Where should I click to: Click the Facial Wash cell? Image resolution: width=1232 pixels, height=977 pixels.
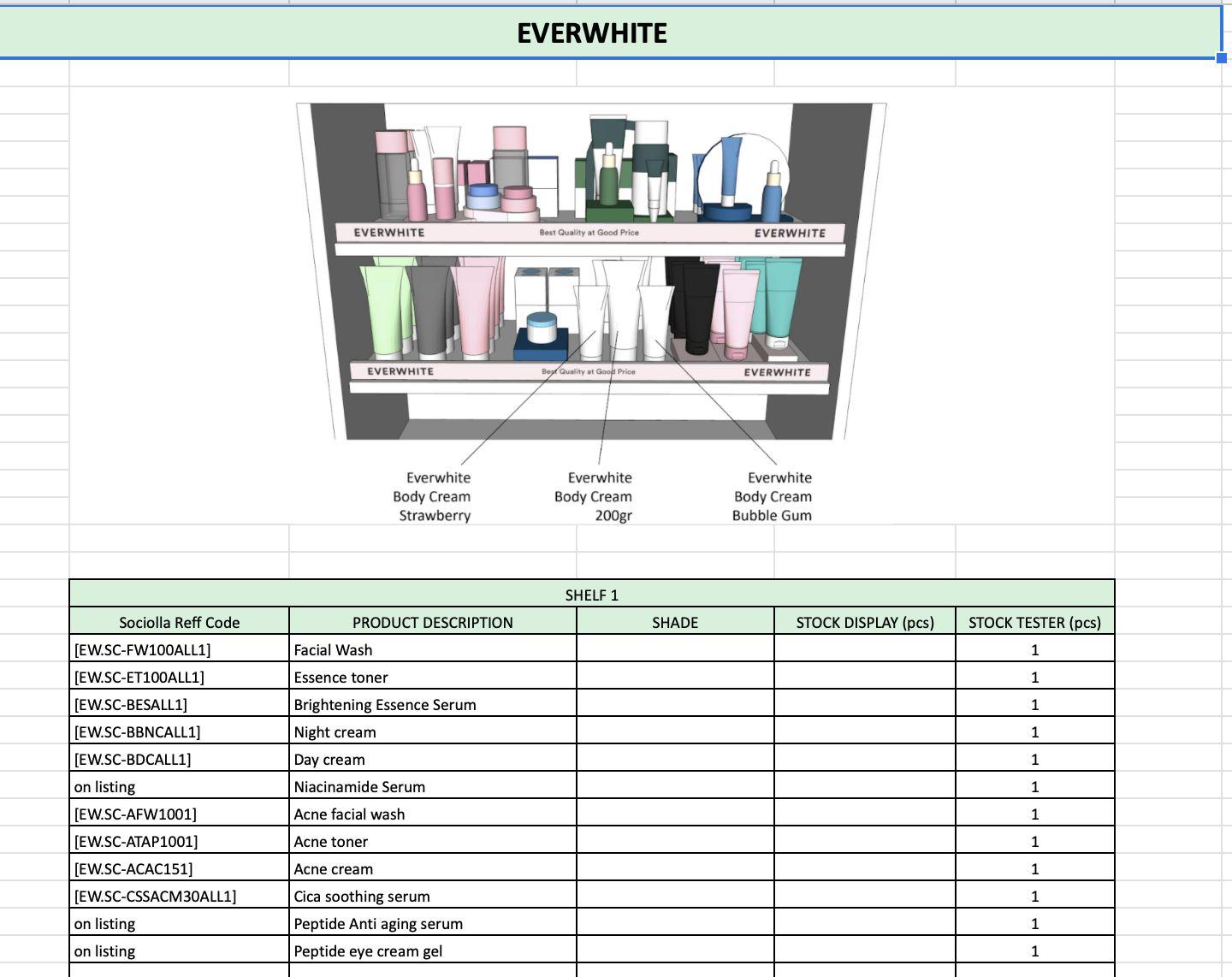pyautogui.click(x=433, y=649)
